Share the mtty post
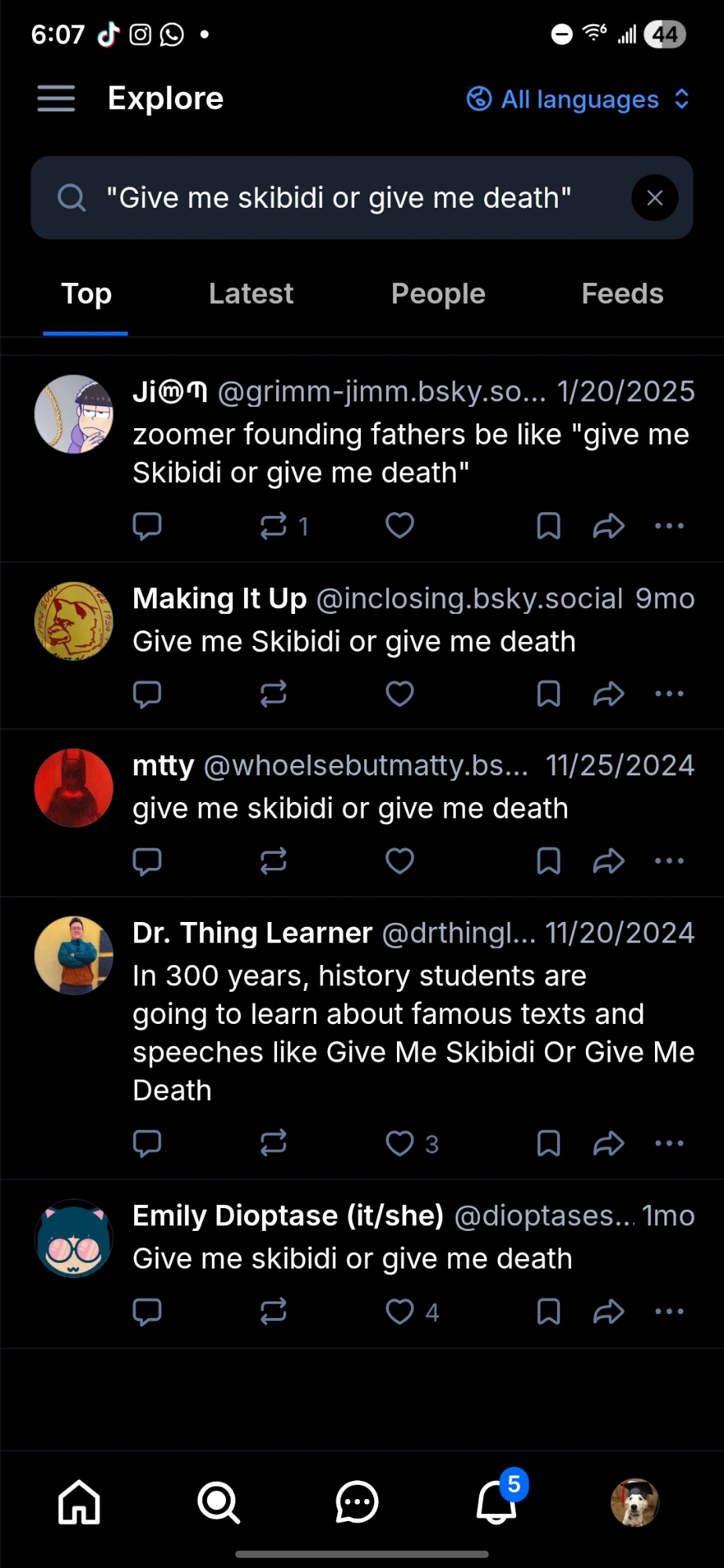The height and width of the screenshot is (1568, 724). (x=609, y=861)
